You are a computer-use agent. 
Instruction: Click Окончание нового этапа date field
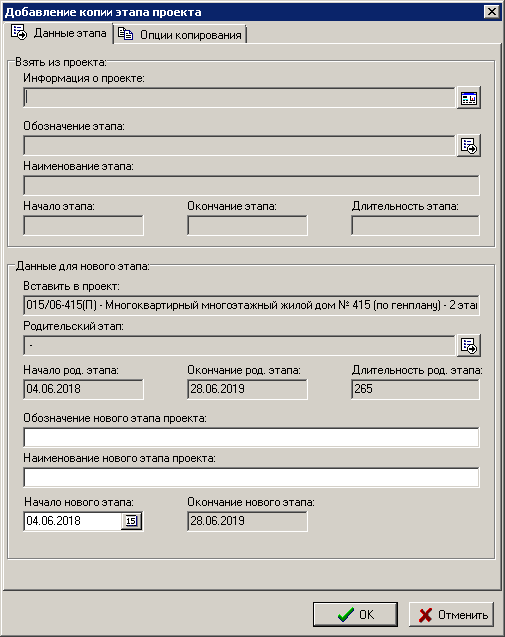247,521
